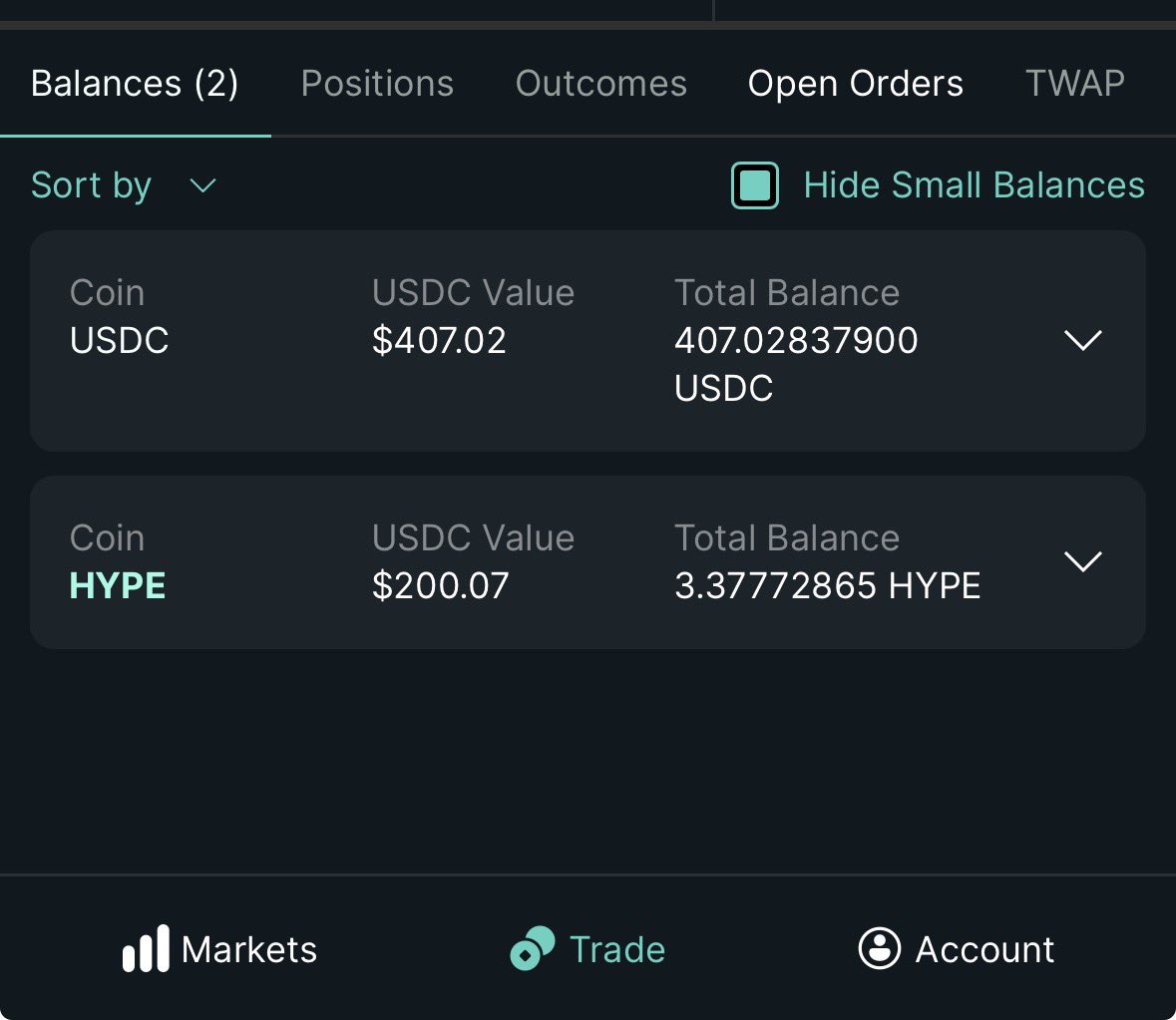Expand the HYPE balance row chevron
This screenshot has height=1020, width=1176.
(x=1083, y=561)
